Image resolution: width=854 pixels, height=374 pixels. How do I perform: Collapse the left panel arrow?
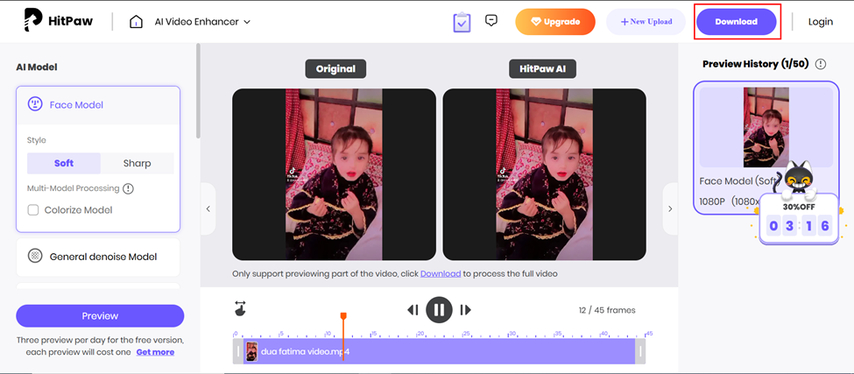coord(208,209)
